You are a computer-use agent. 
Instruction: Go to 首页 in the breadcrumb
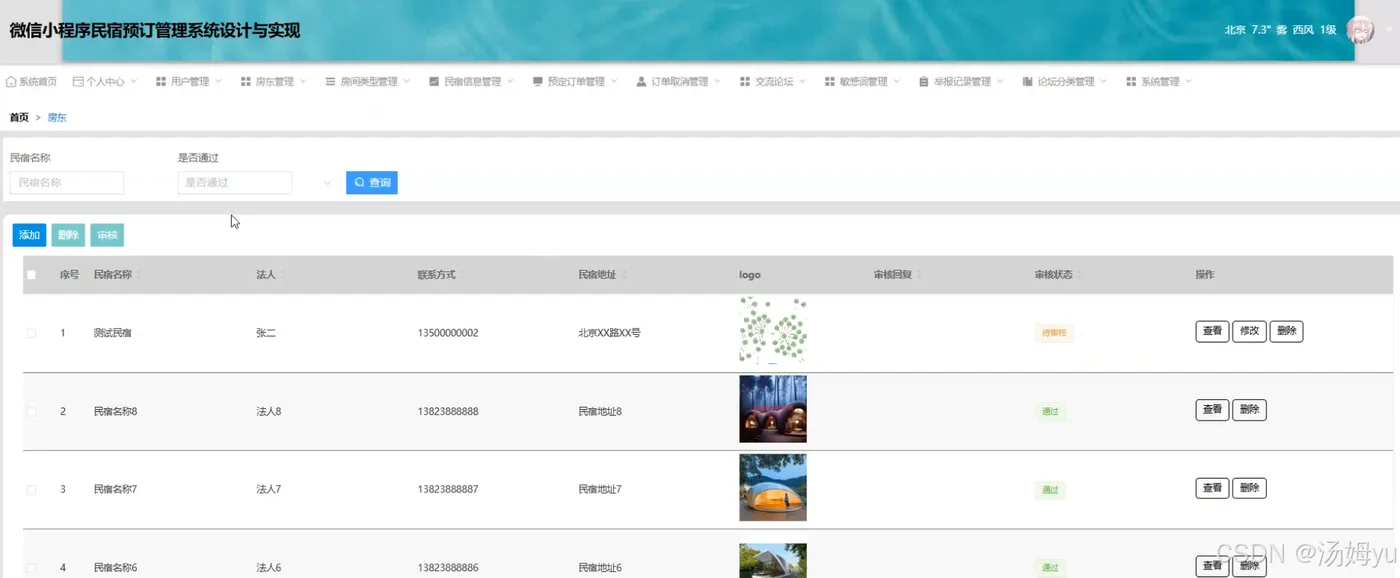[x=19, y=118]
